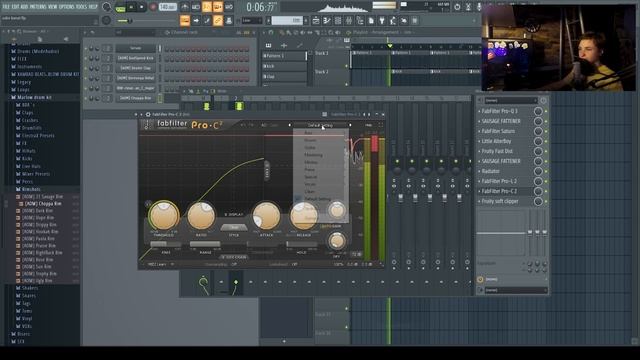Click the Display button in Pro-C 2
This screenshot has height=360, width=640.
[234, 214]
